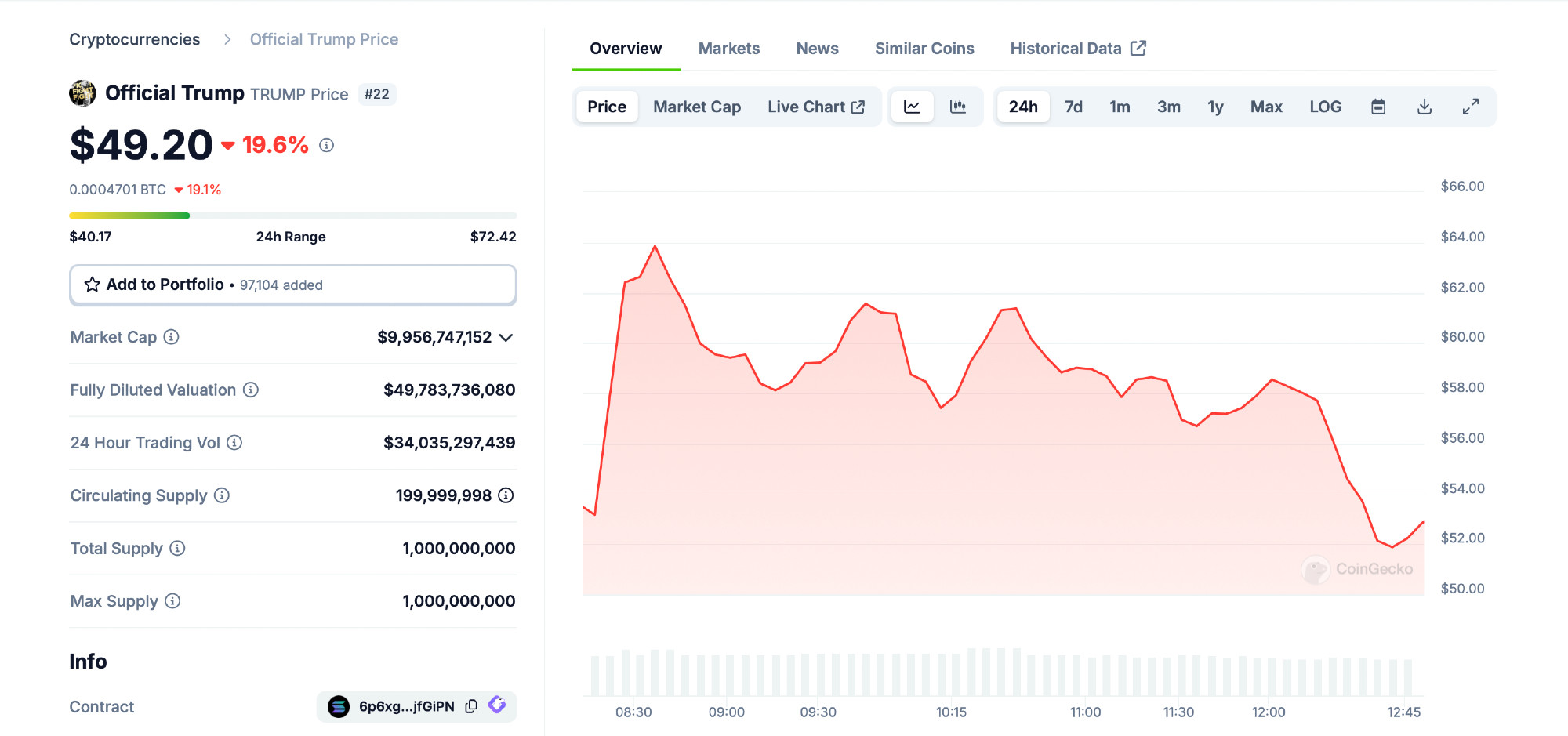Click external link icon on Historical Data
This screenshot has height=736, width=1568.
(x=1138, y=48)
